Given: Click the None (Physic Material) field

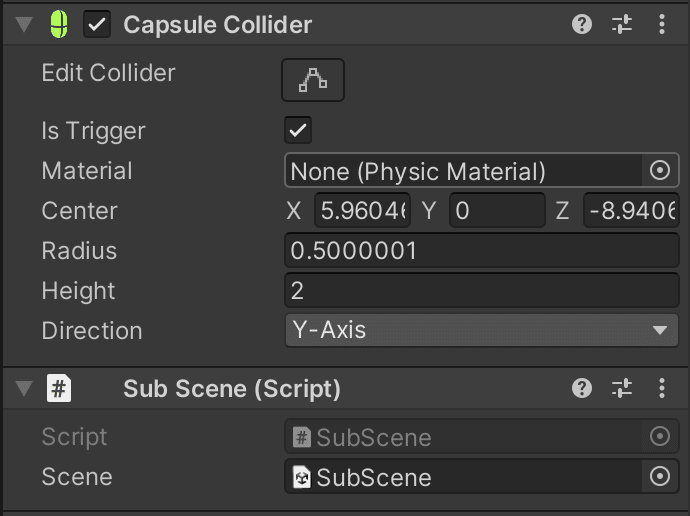Looking at the screenshot, I should (x=463, y=171).
